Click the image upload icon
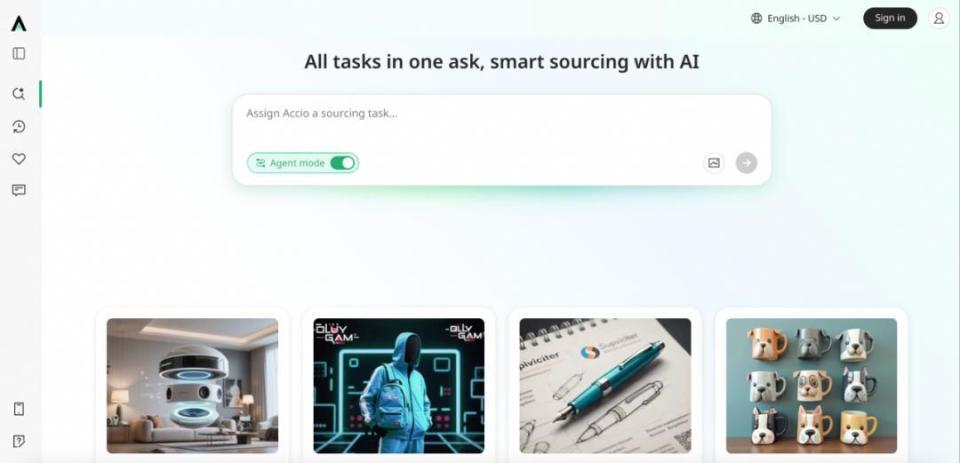 point(714,163)
